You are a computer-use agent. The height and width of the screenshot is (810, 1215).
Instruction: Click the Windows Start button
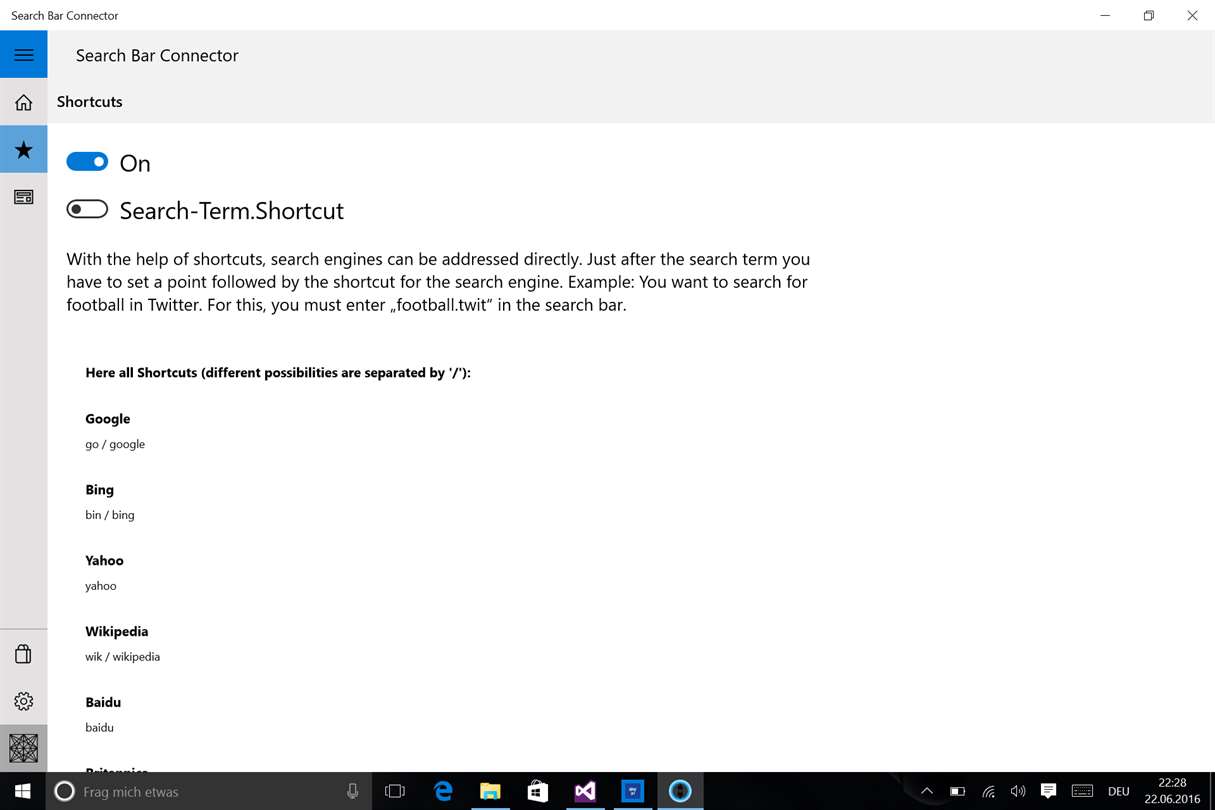tap(23, 791)
